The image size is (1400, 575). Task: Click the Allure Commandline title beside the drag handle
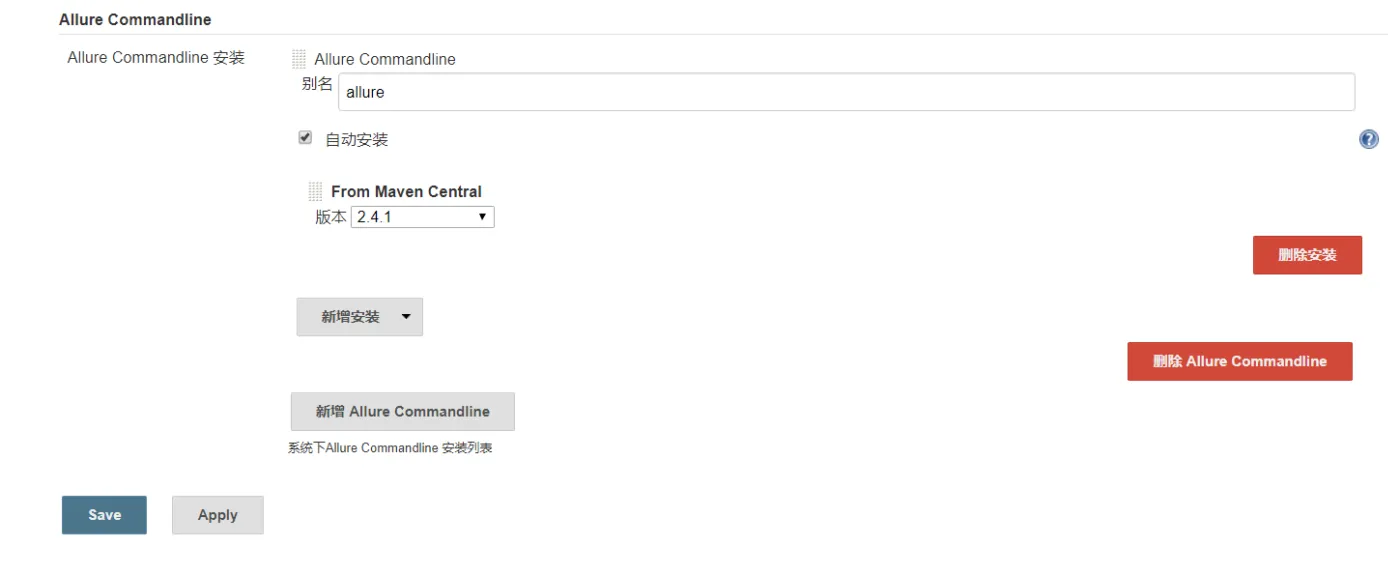(x=385, y=59)
